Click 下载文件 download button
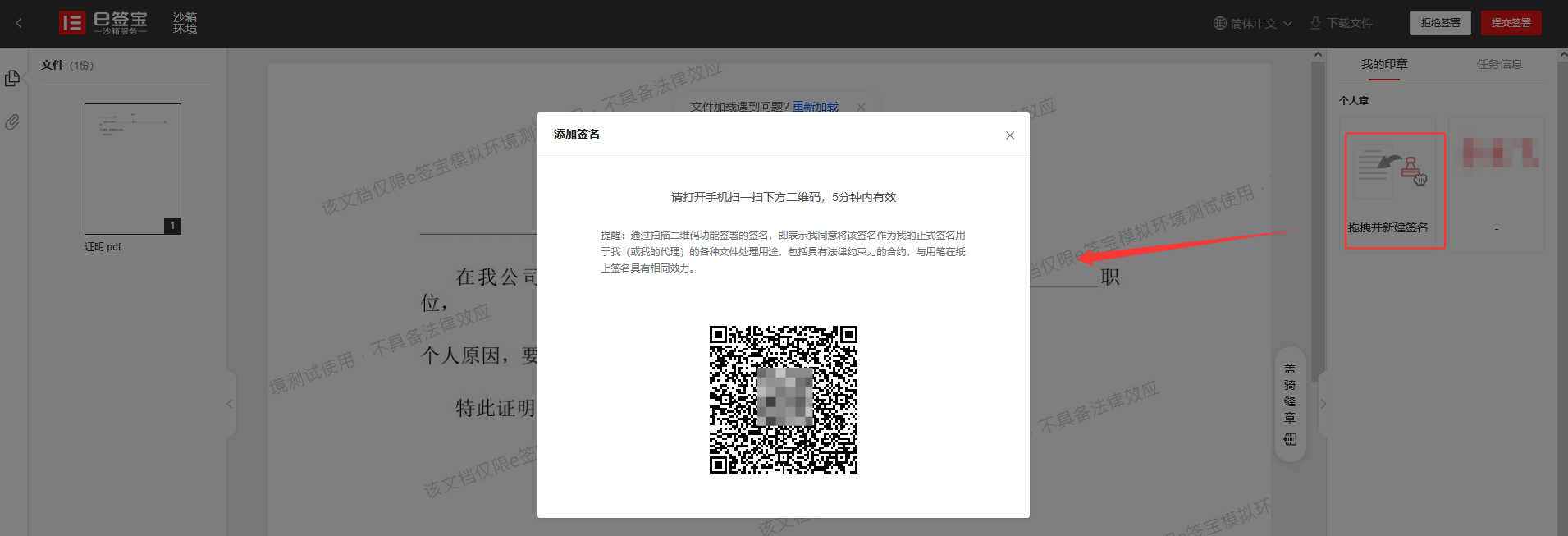The width and height of the screenshot is (1568, 536). 1341,23
